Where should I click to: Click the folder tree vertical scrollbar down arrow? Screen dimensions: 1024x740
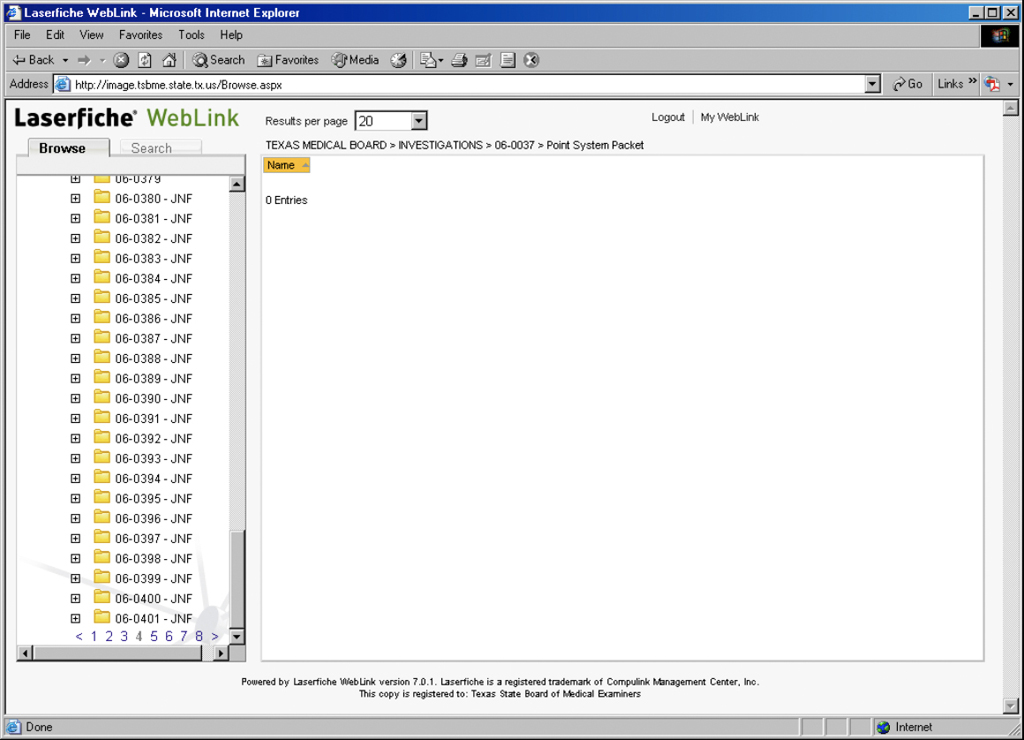click(237, 636)
